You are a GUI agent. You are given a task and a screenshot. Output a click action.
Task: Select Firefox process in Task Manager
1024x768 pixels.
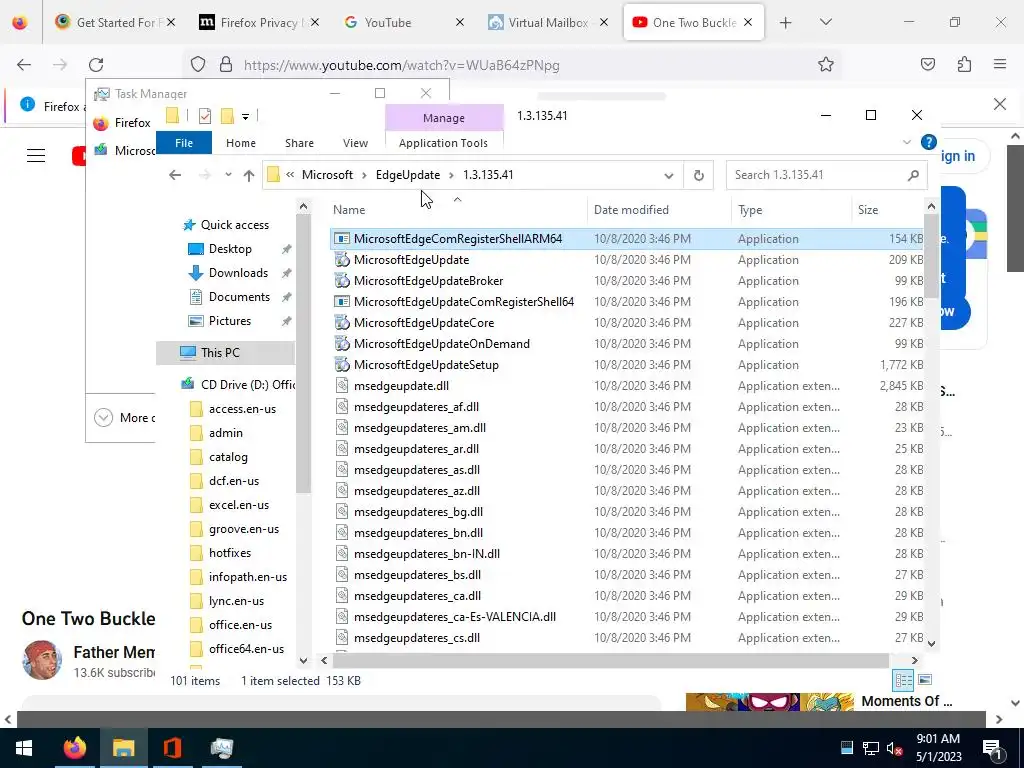pyautogui.click(x=123, y=123)
